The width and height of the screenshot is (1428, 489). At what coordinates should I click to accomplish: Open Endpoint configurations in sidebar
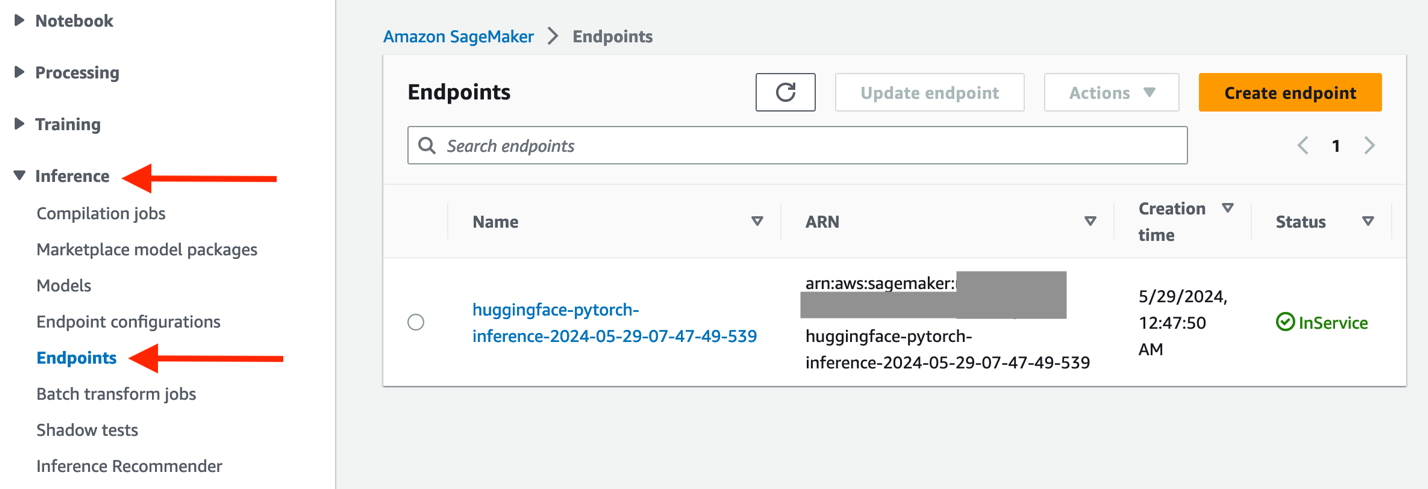(x=128, y=322)
